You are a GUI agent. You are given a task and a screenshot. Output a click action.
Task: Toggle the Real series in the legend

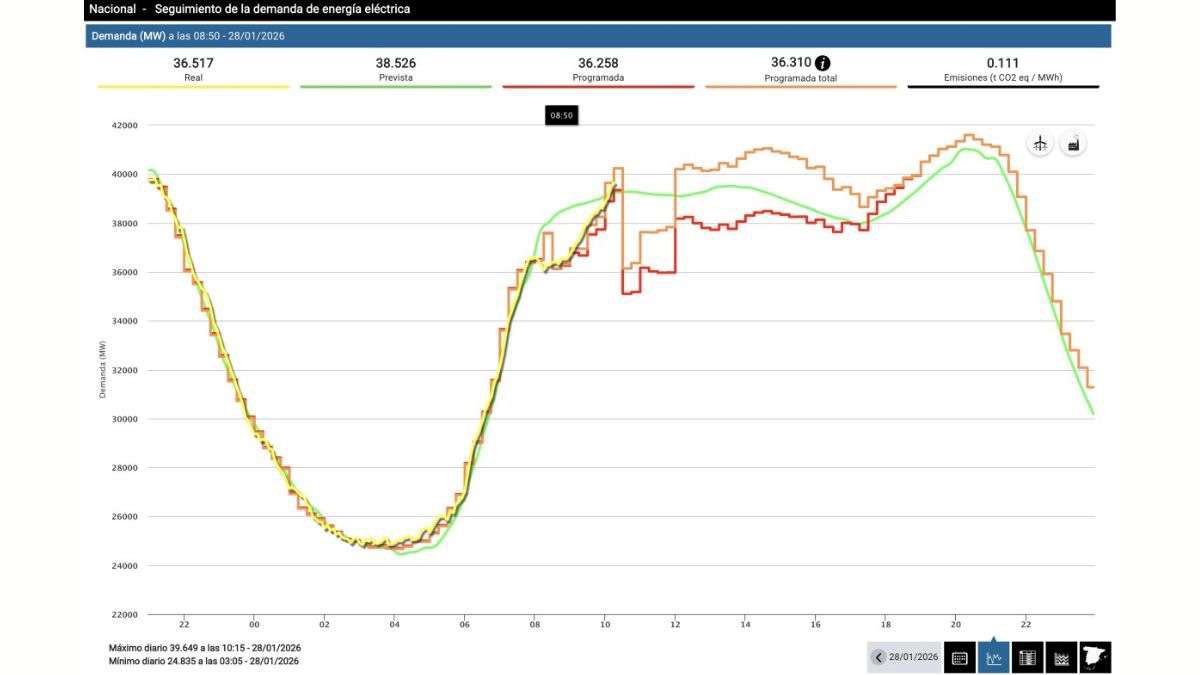193,69
